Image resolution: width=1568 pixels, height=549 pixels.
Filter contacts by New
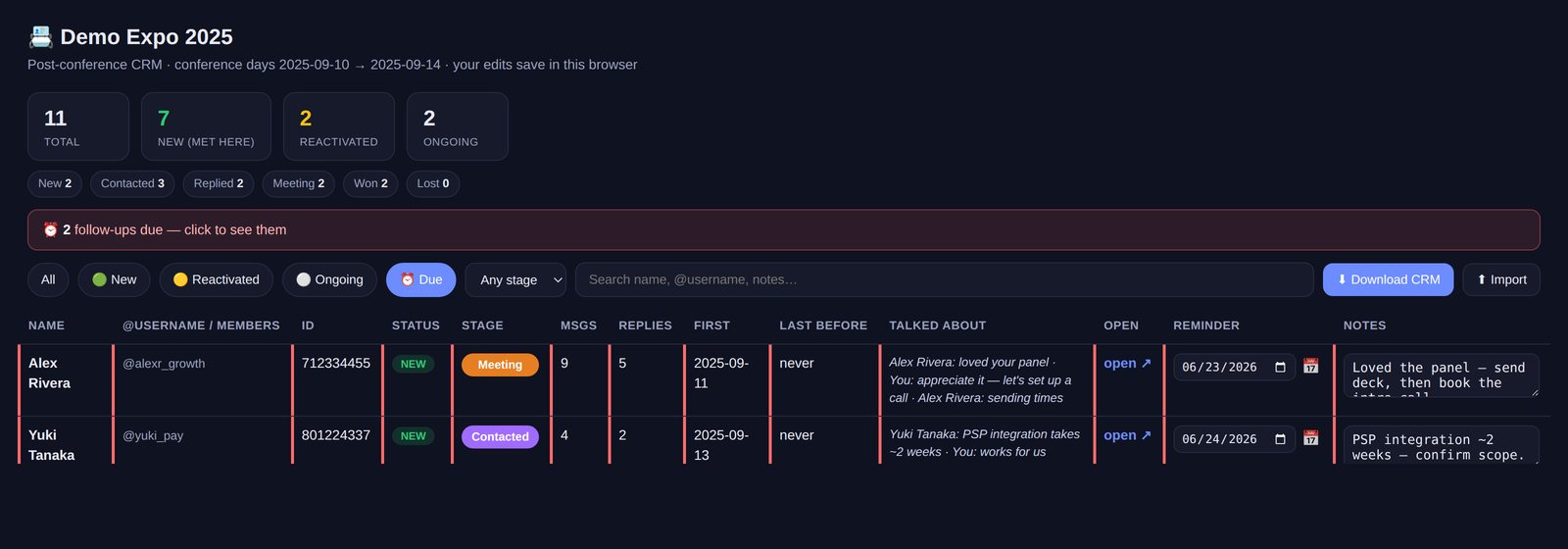point(114,279)
